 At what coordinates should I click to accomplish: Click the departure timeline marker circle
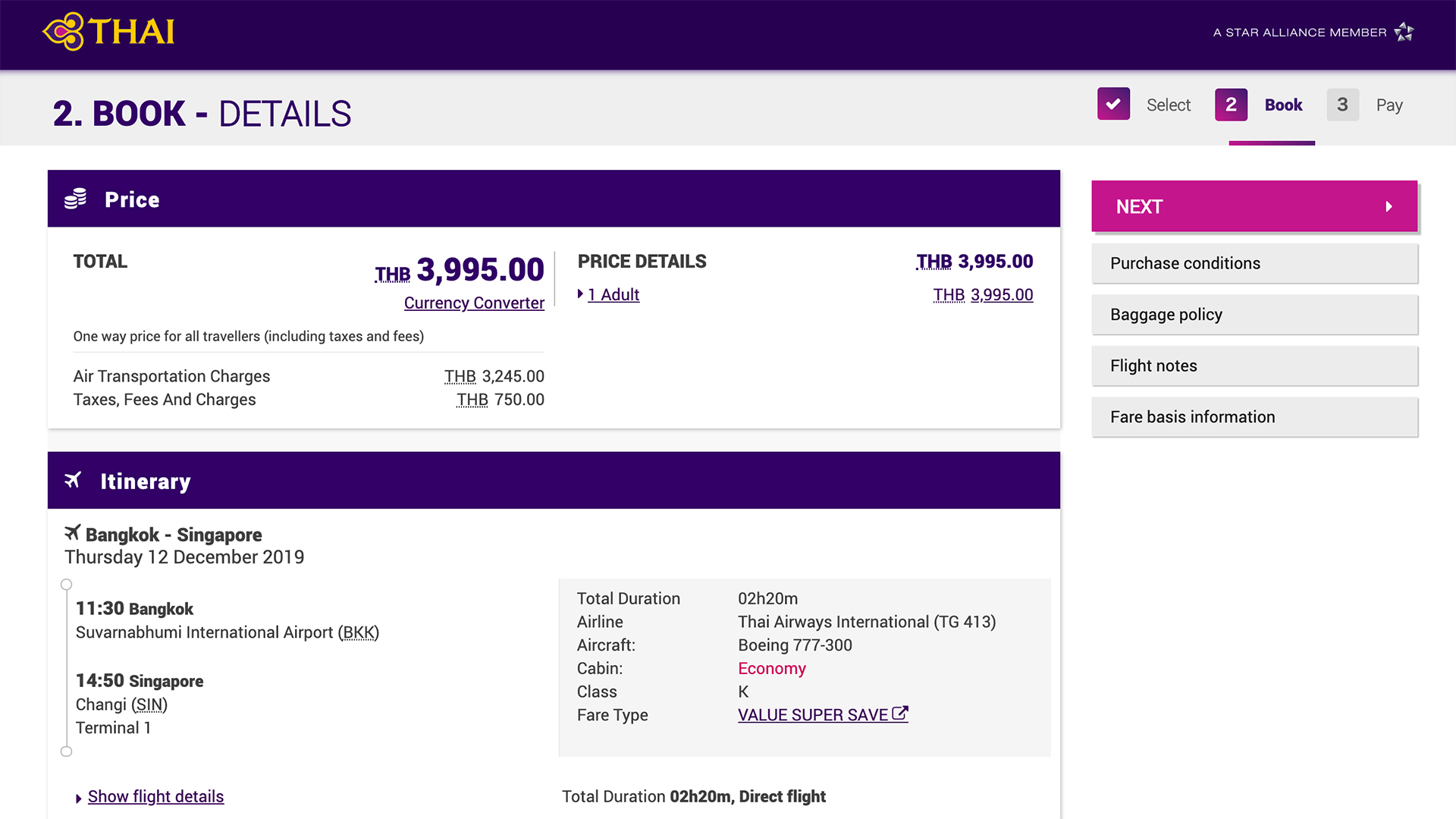[67, 585]
